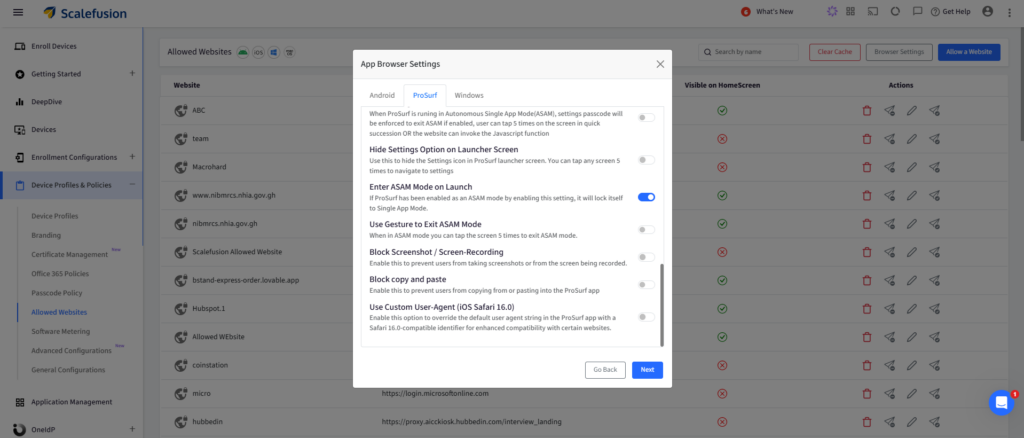Open Certificate Management submenu item
This screenshot has width=1024, height=438.
[x=69, y=255]
